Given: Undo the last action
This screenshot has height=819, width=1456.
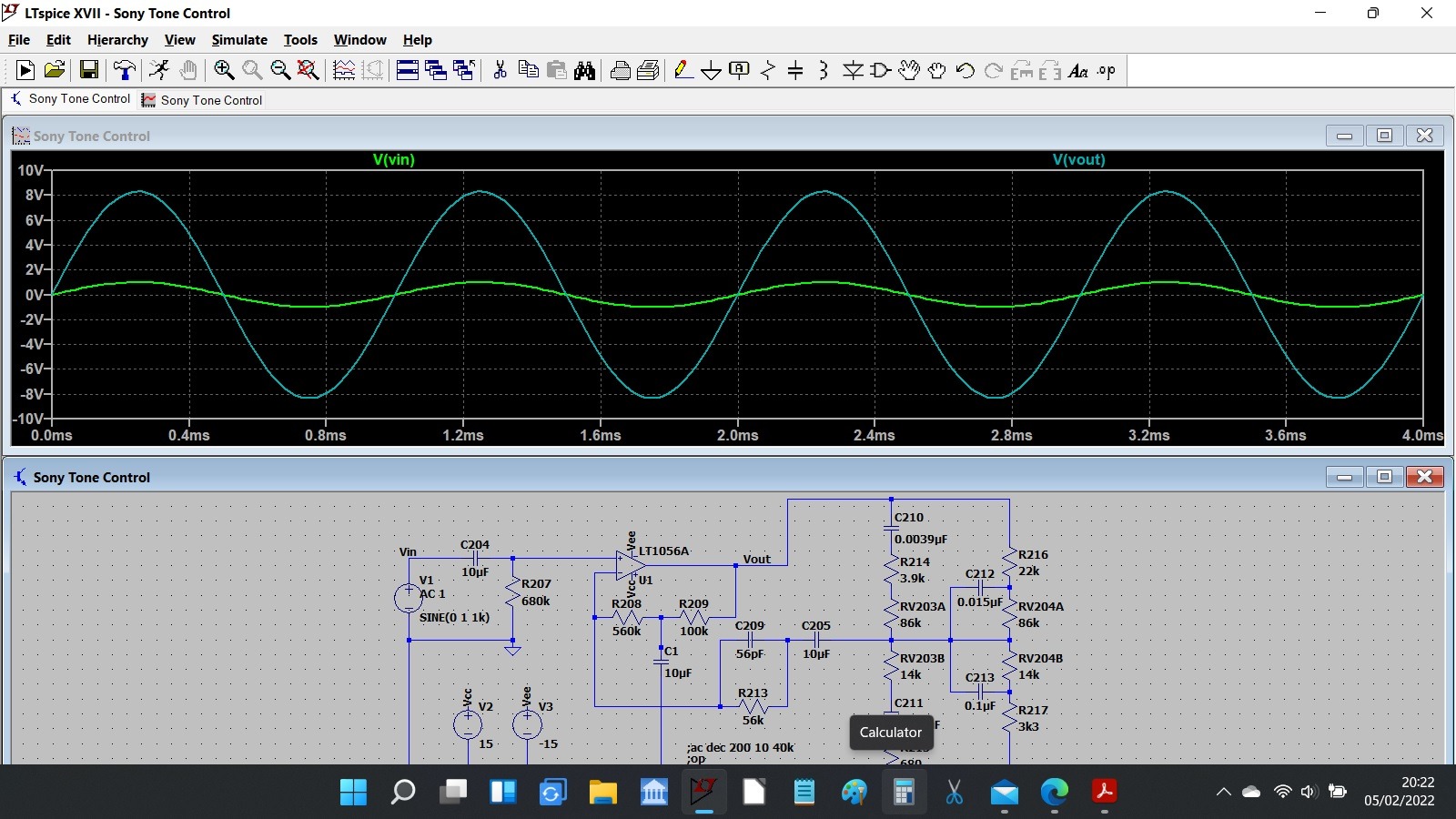Looking at the screenshot, I should point(966,70).
